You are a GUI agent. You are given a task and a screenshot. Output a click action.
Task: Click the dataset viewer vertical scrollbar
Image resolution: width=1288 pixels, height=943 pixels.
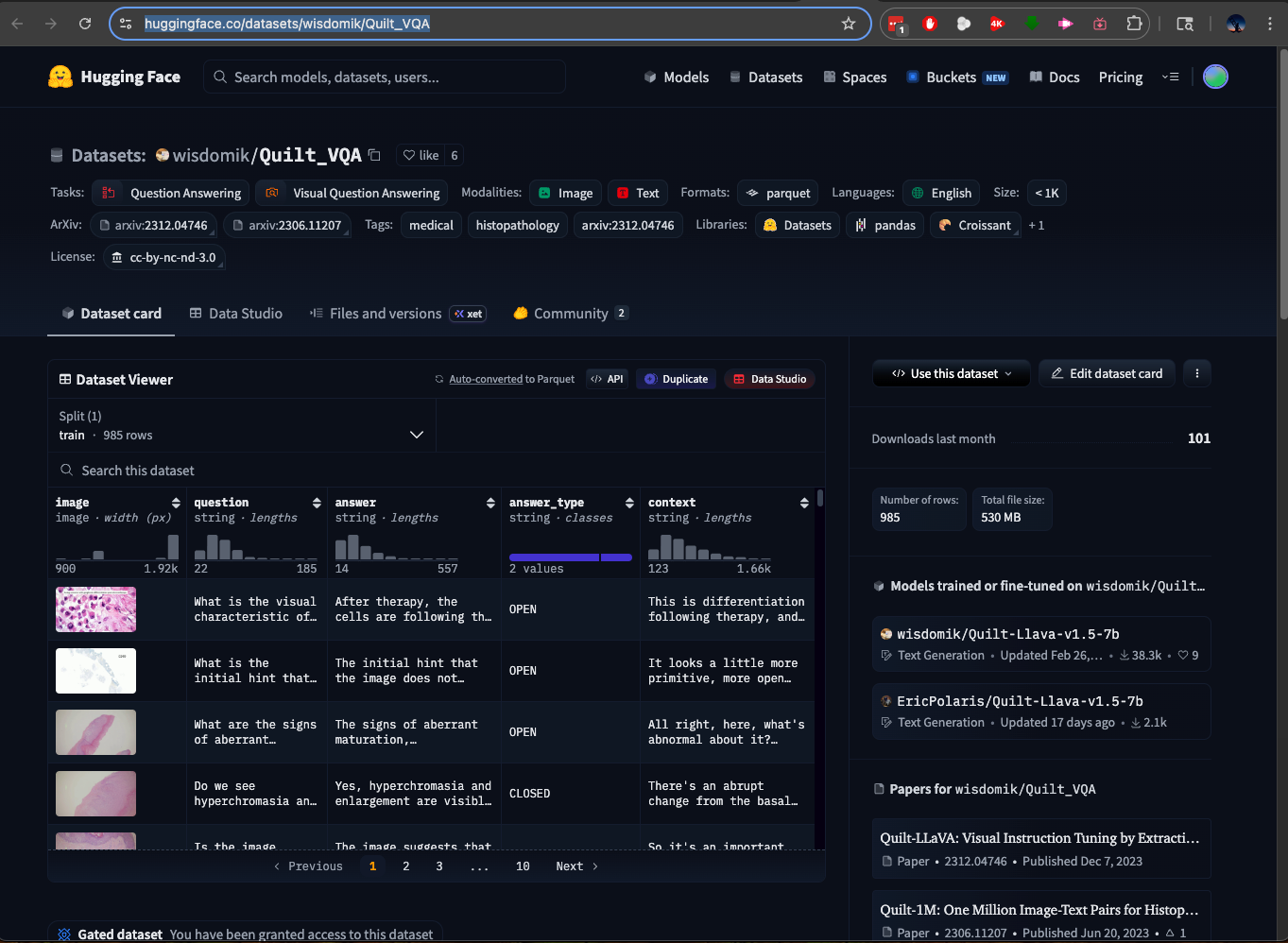coord(819,498)
